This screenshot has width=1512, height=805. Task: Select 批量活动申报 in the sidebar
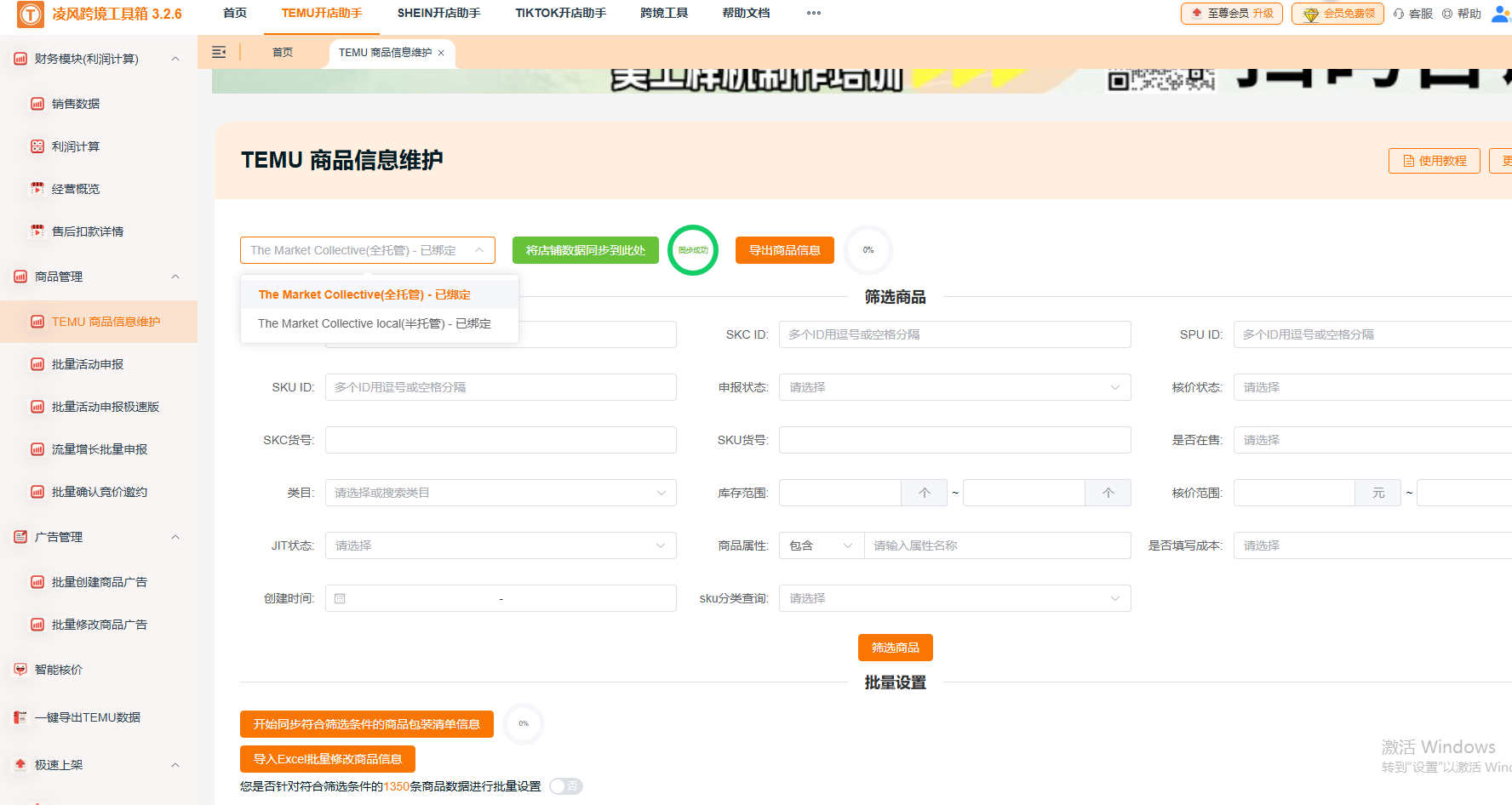coord(89,363)
